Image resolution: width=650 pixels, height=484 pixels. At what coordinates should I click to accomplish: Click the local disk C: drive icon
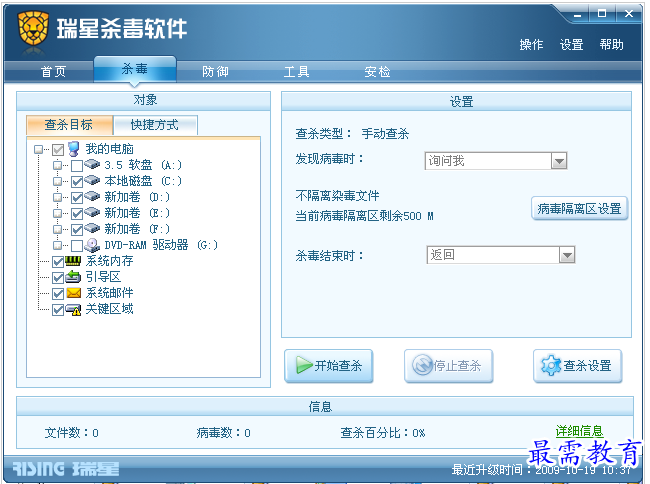coord(92,181)
